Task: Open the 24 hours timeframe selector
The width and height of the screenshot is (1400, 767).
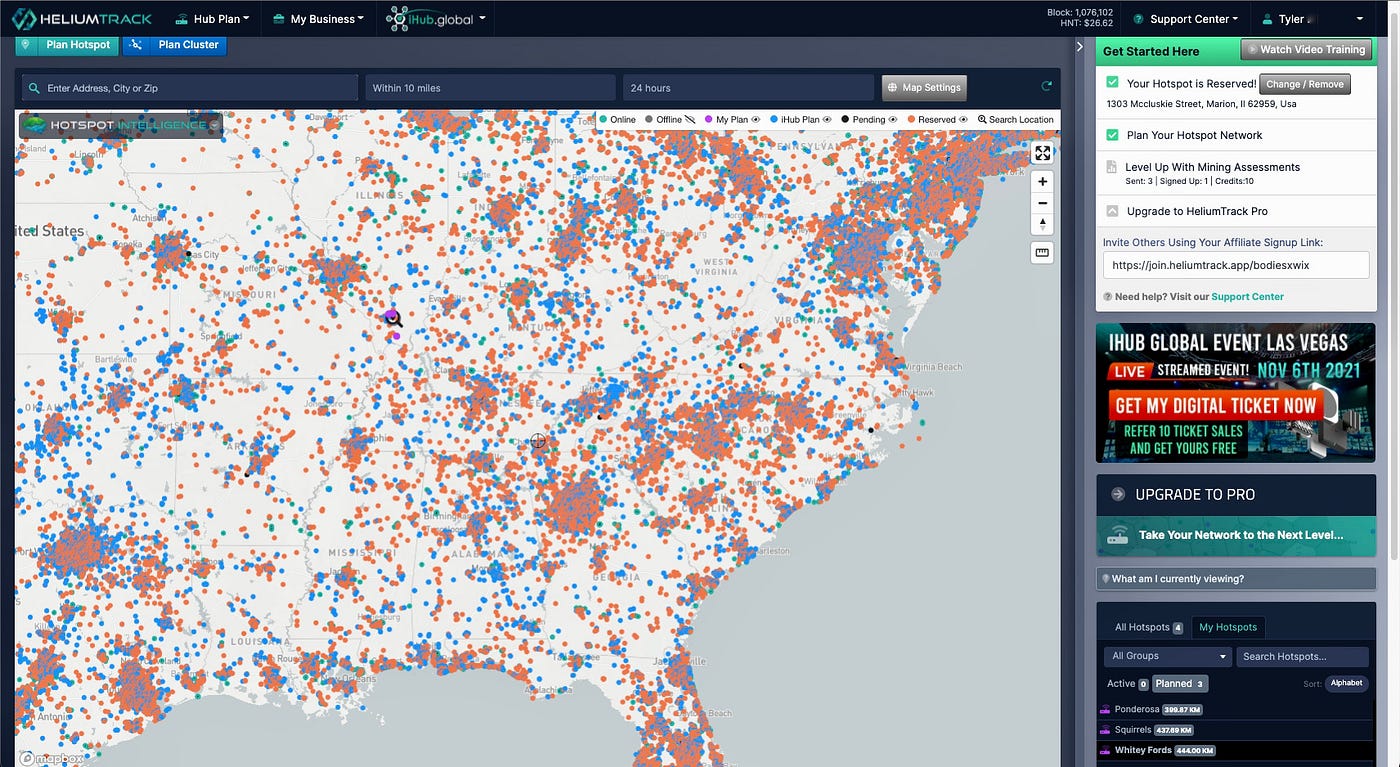Action: tap(748, 88)
